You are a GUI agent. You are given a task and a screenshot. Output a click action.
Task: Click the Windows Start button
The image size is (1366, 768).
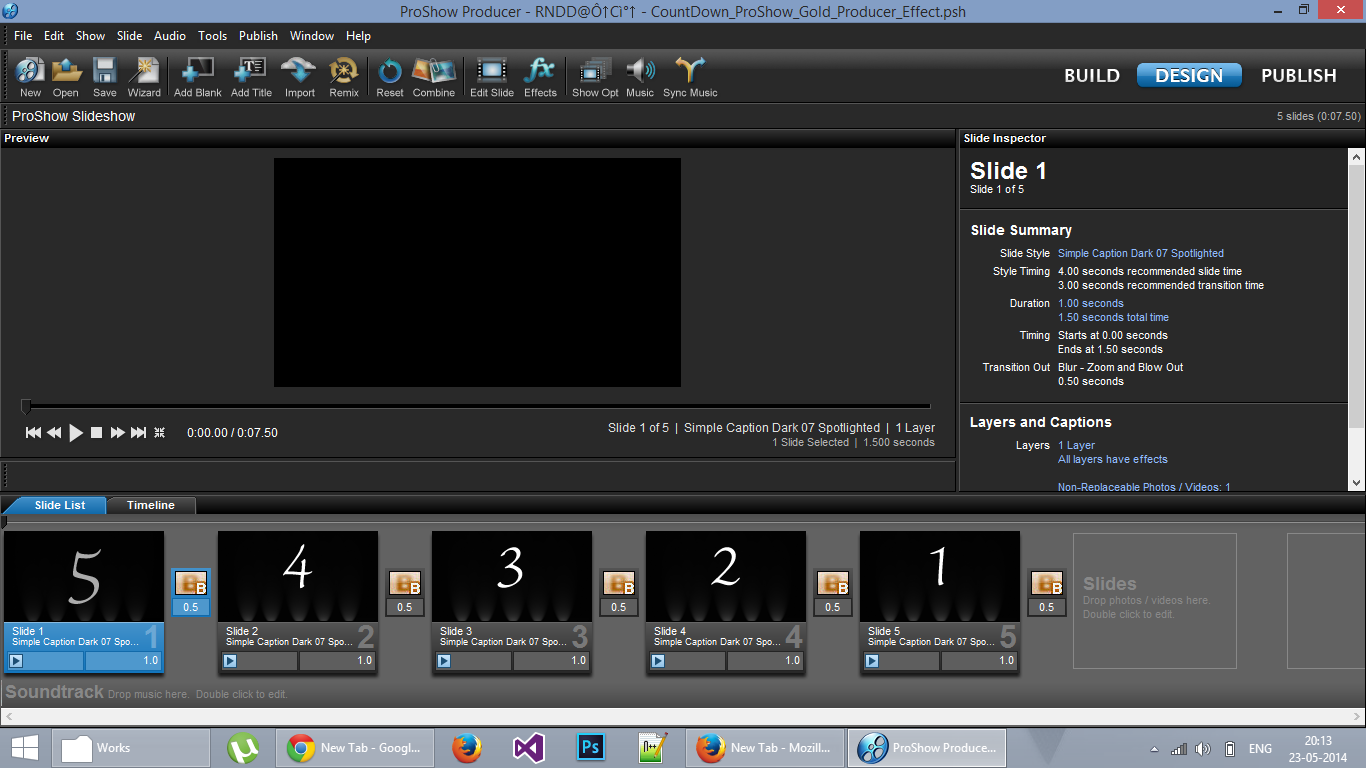[24, 748]
